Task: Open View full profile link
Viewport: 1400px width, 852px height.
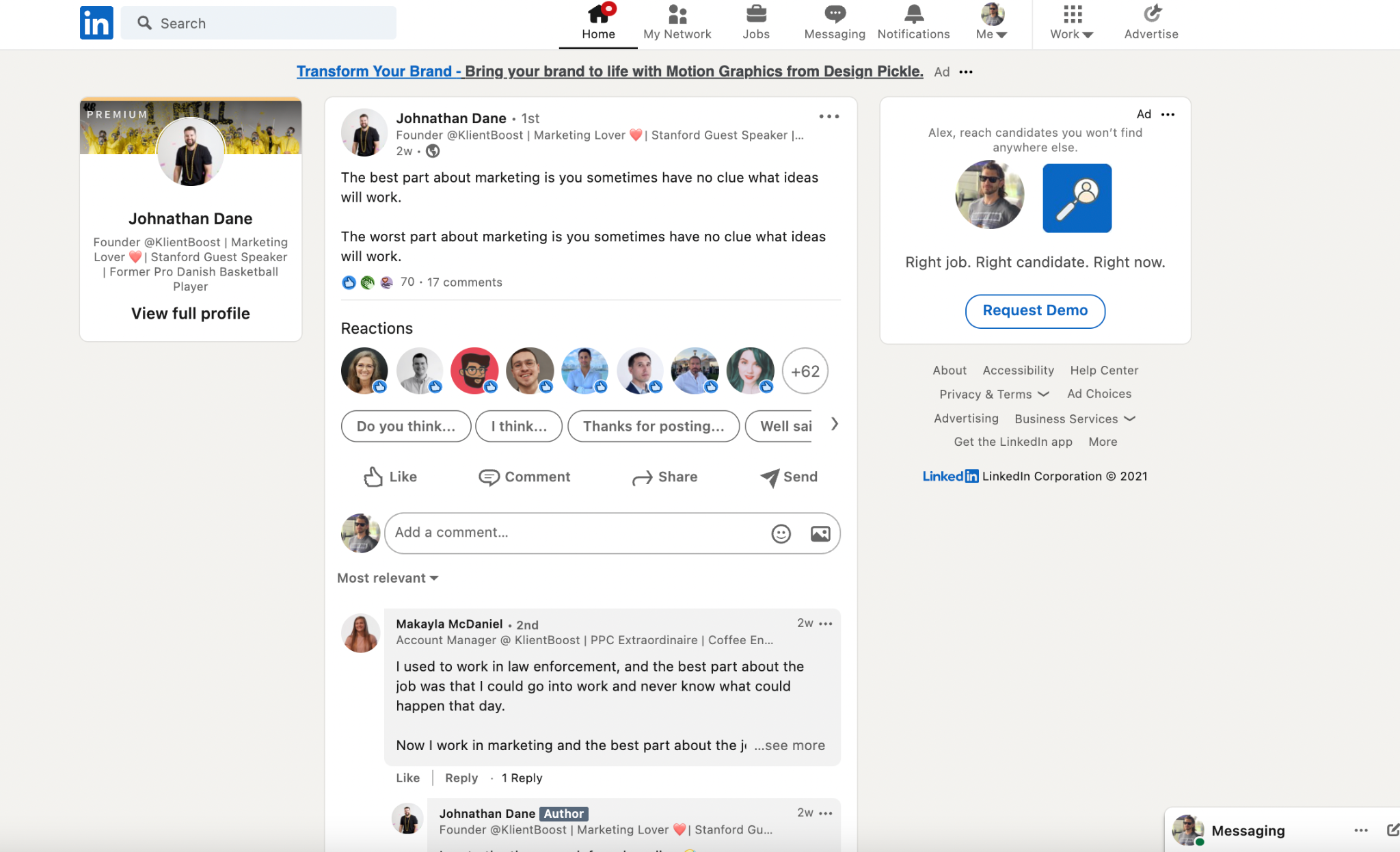Action: pos(191,314)
